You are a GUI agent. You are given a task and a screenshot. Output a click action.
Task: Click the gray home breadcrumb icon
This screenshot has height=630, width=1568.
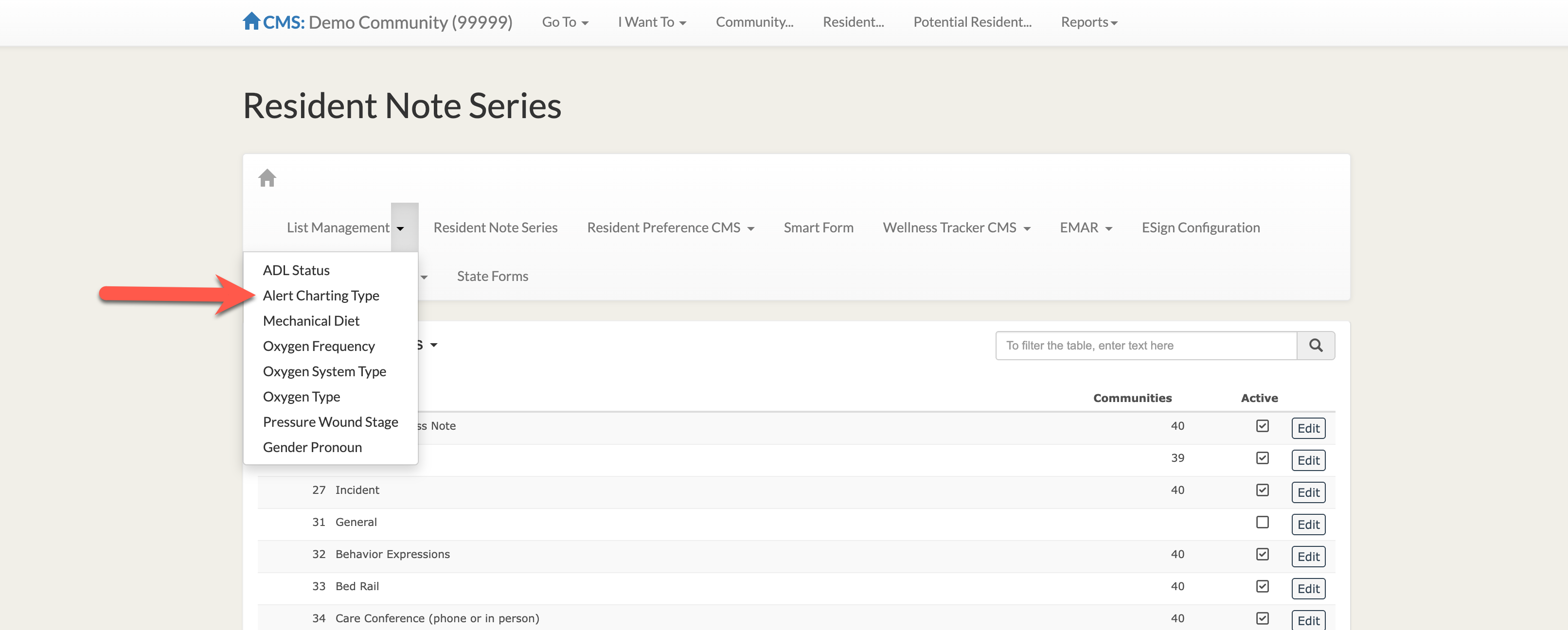[267, 178]
